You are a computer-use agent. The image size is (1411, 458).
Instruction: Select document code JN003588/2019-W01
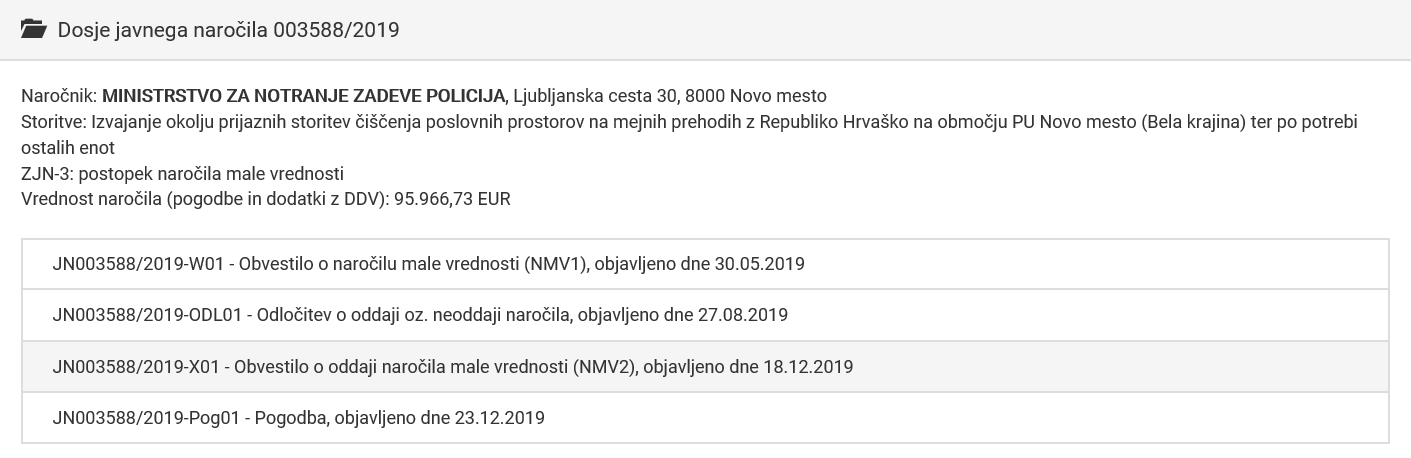(135, 265)
